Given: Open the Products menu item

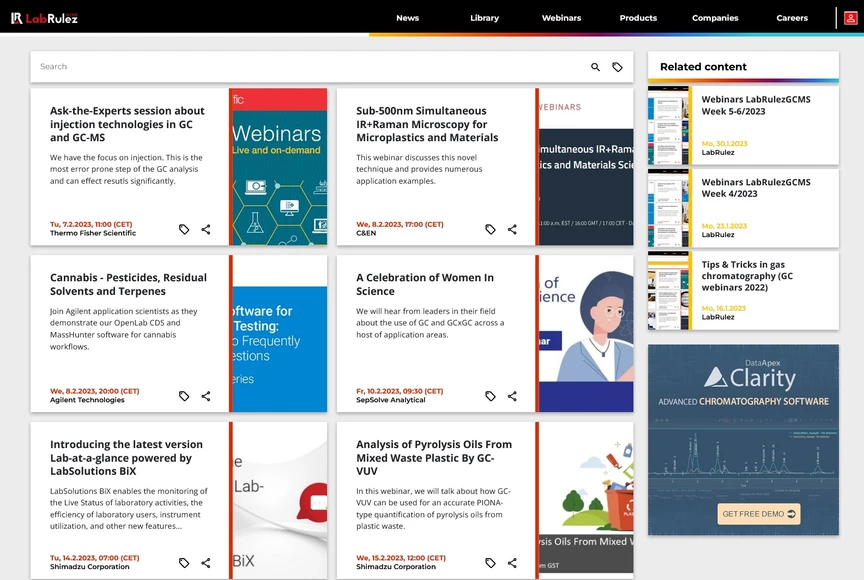Looking at the screenshot, I should pos(638,18).
